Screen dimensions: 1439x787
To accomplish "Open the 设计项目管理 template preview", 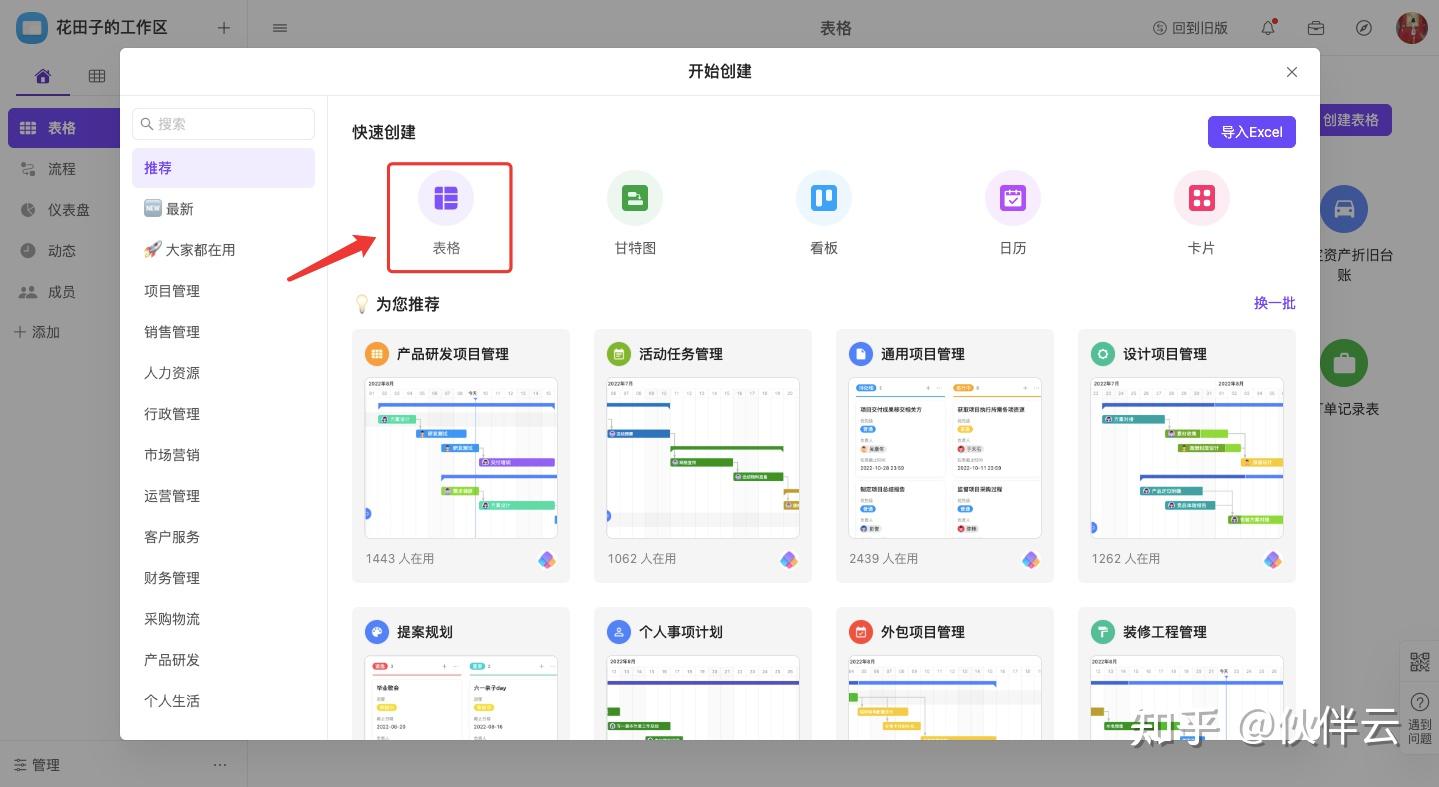I will pyautogui.click(x=1187, y=458).
